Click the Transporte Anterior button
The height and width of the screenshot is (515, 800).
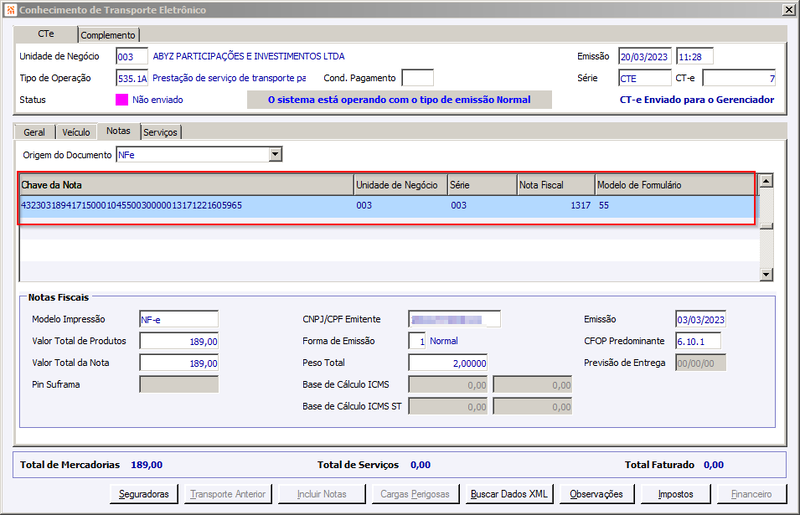(x=228, y=494)
